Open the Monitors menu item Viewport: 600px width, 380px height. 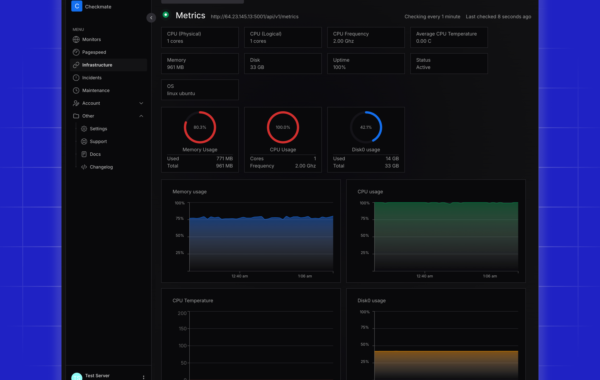tap(109, 39)
